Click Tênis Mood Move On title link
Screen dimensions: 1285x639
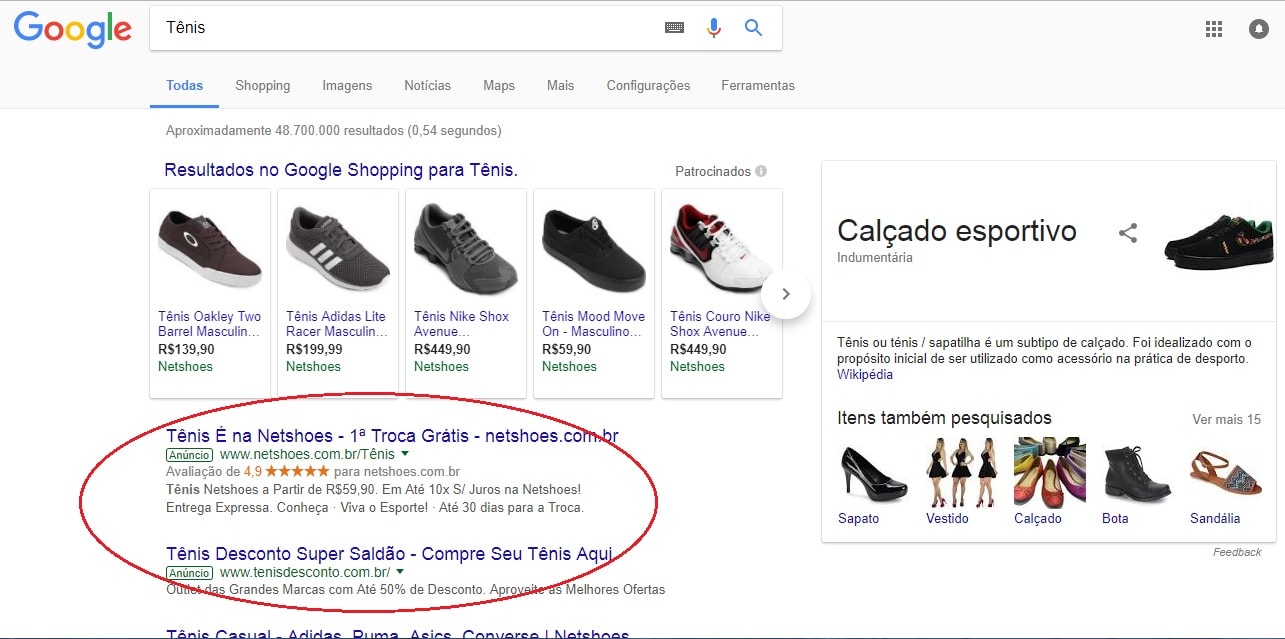point(594,324)
